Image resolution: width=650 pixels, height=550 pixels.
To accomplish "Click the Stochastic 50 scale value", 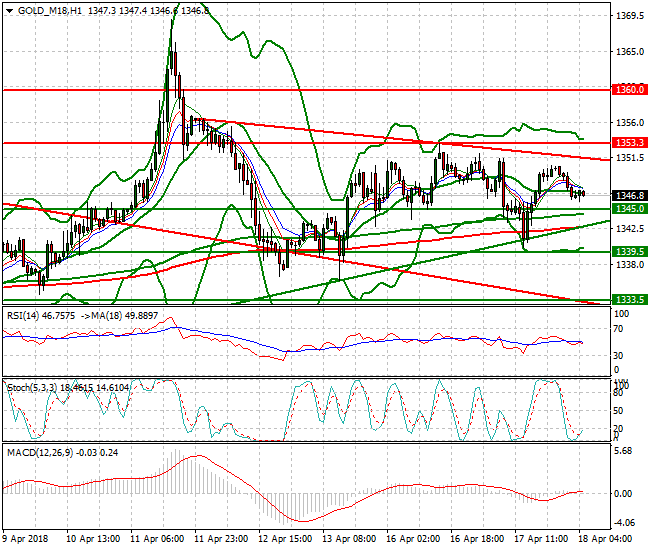I will point(618,411).
